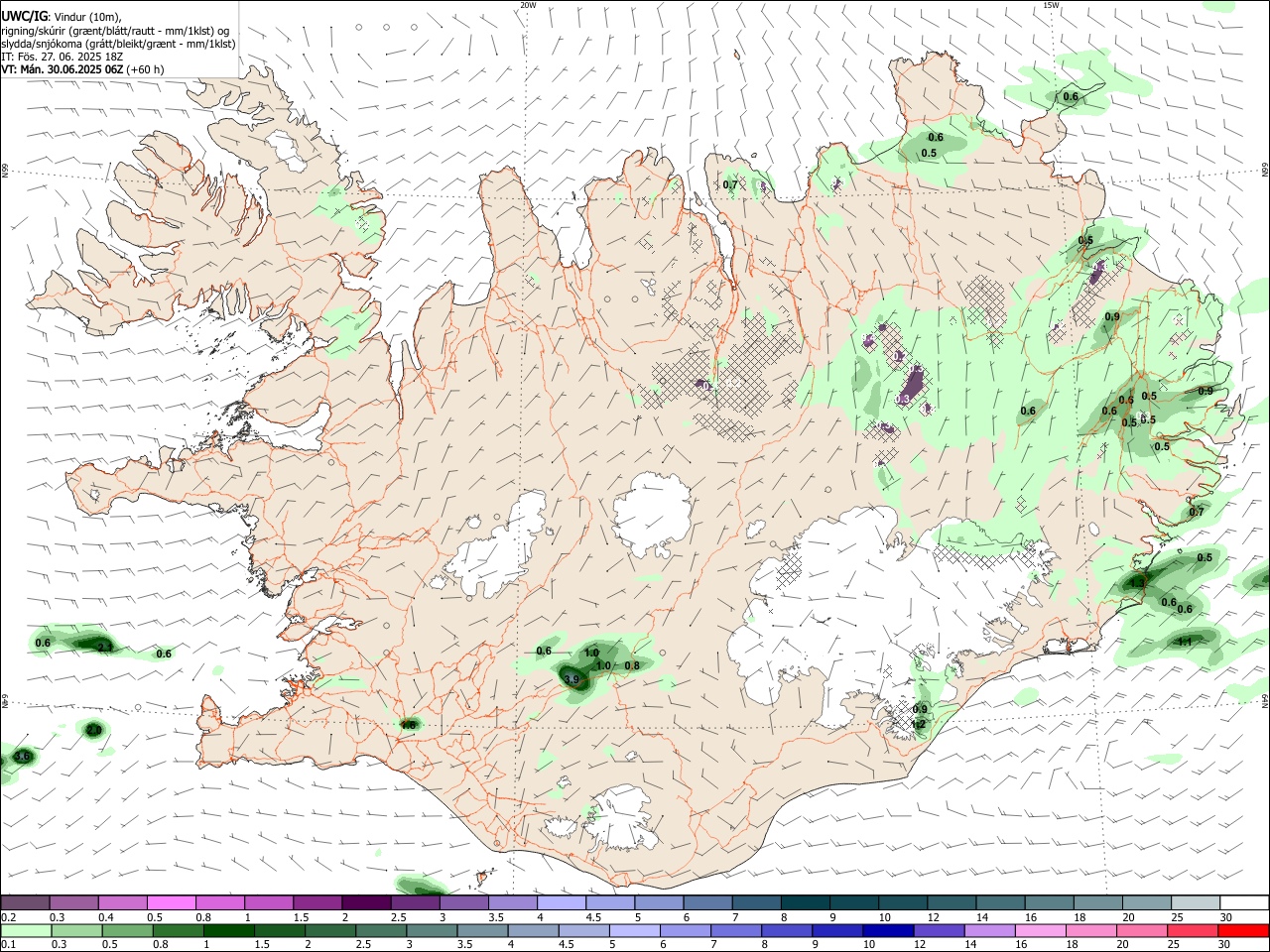Select the light gray swatch between 25 and 30
This screenshot has width=1270, height=952.
click(x=1195, y=902)
